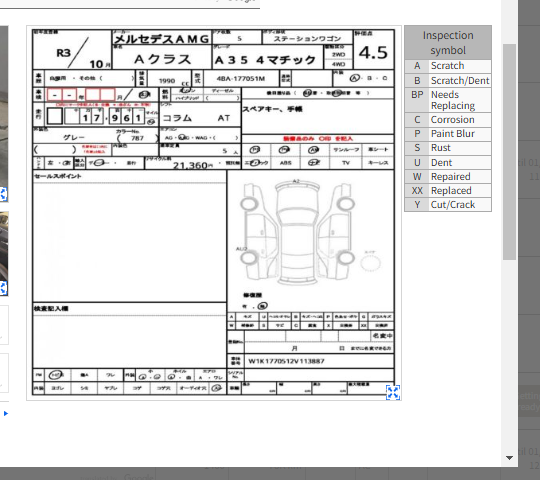Screen dimensions: 540x480
Task: Select the "Cut/Crack" row labelled Y
Action: pos(448,205)
